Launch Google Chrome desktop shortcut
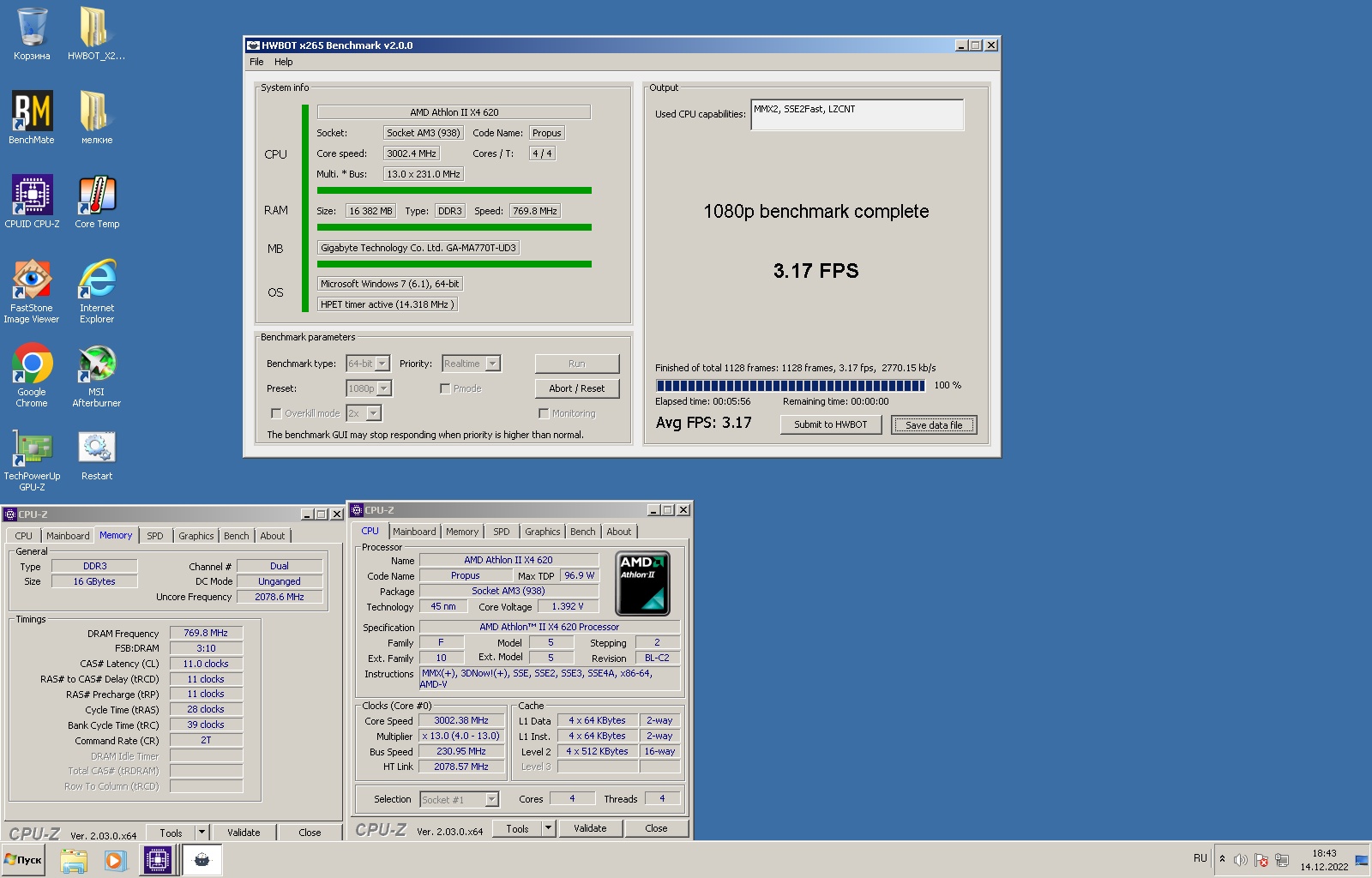Screen dimensions: 1372x878 point(32,376)
